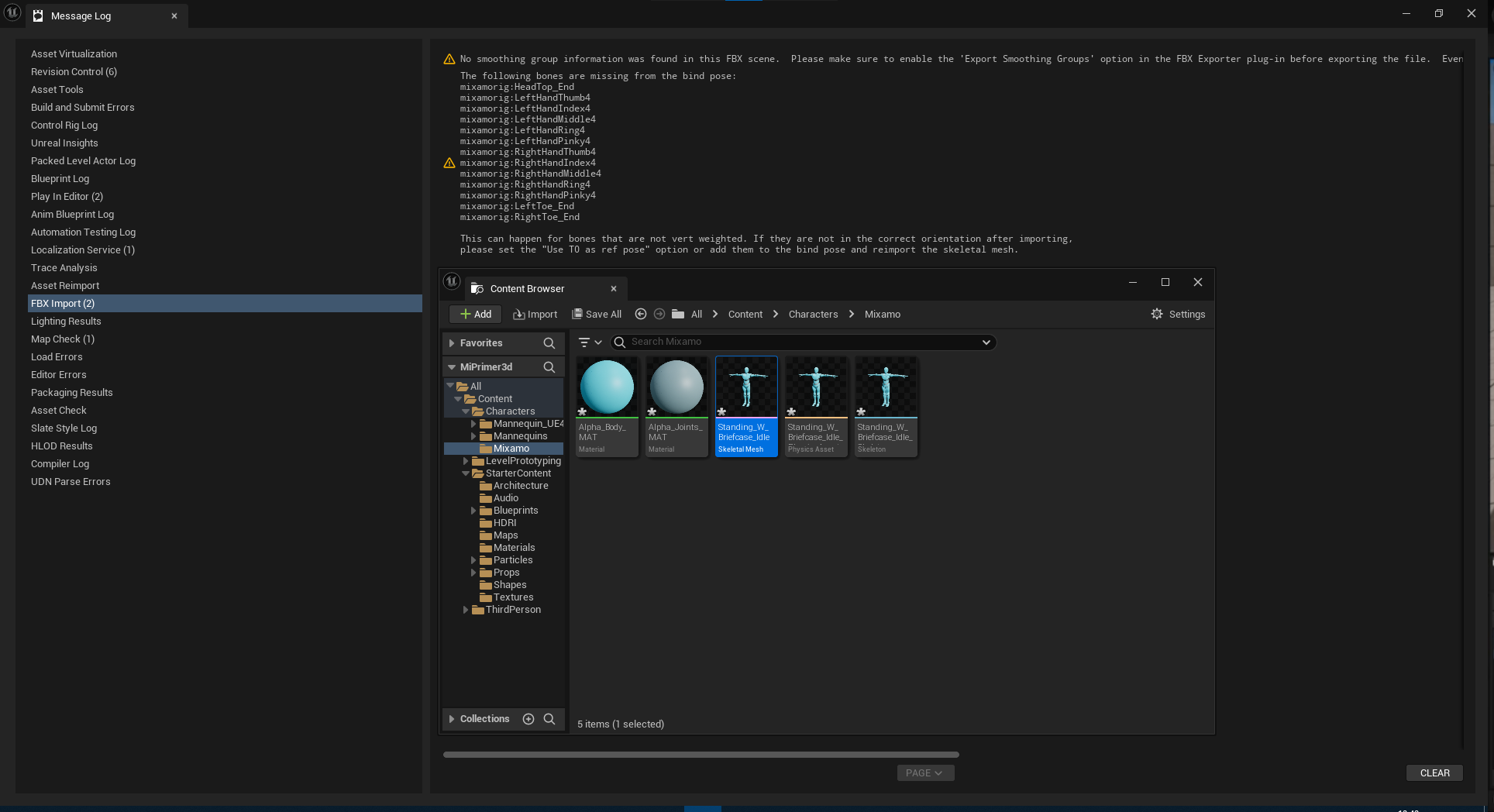Select the Compiler Log category
The image size is (1494, 812).
pyautogui.click(x=225, y=464)
